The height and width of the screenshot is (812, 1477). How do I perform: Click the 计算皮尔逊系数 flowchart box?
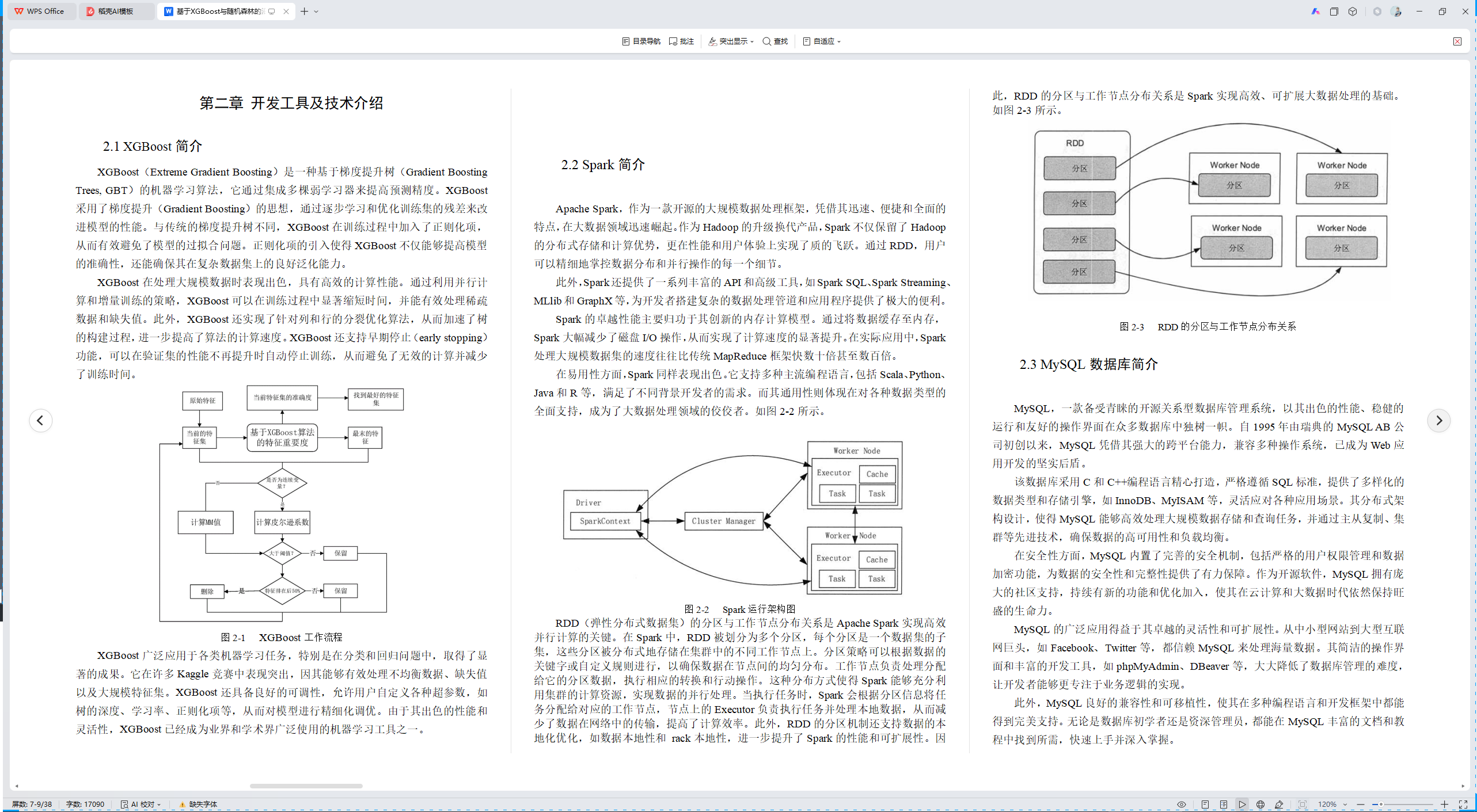282,522
